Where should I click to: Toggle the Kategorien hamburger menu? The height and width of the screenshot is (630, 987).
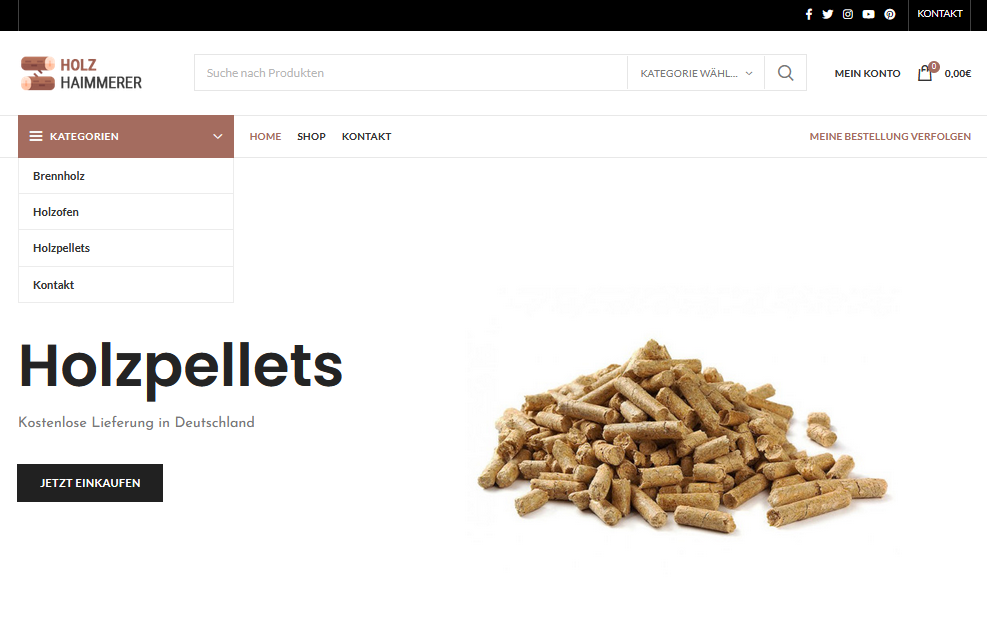(x=36, y=136)
